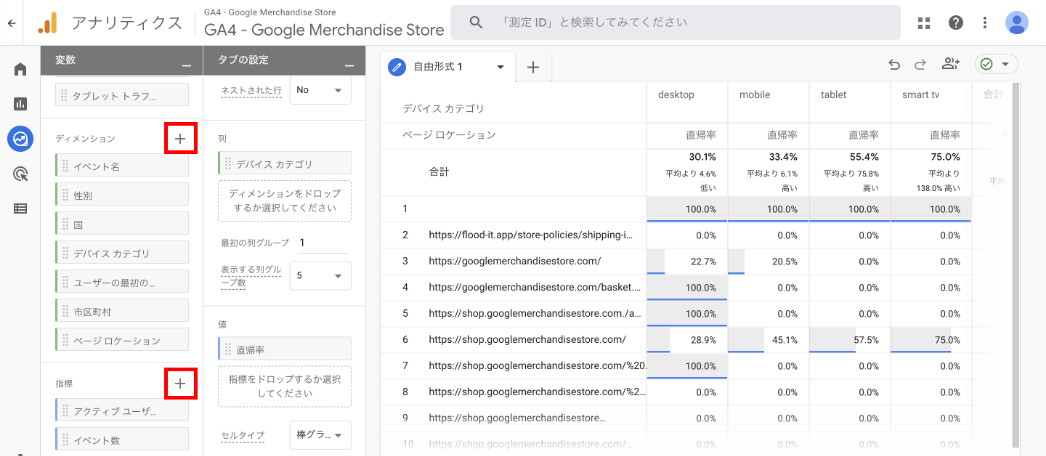Image resolution: width=1046 pixels, height=456 pixels.
Task: Open Explore sidebar icon
Action: 20,139
